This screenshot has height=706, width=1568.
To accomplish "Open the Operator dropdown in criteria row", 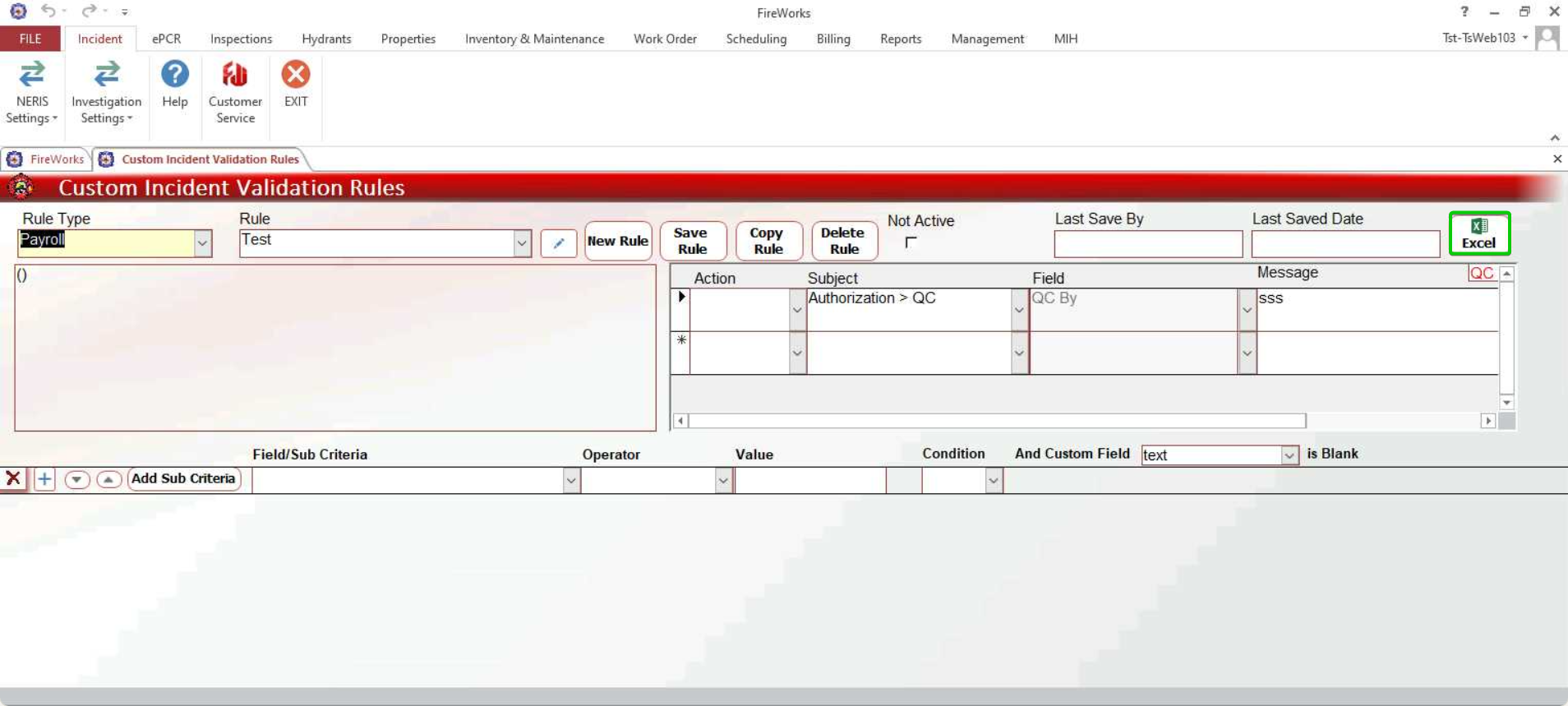I will 722,481.
